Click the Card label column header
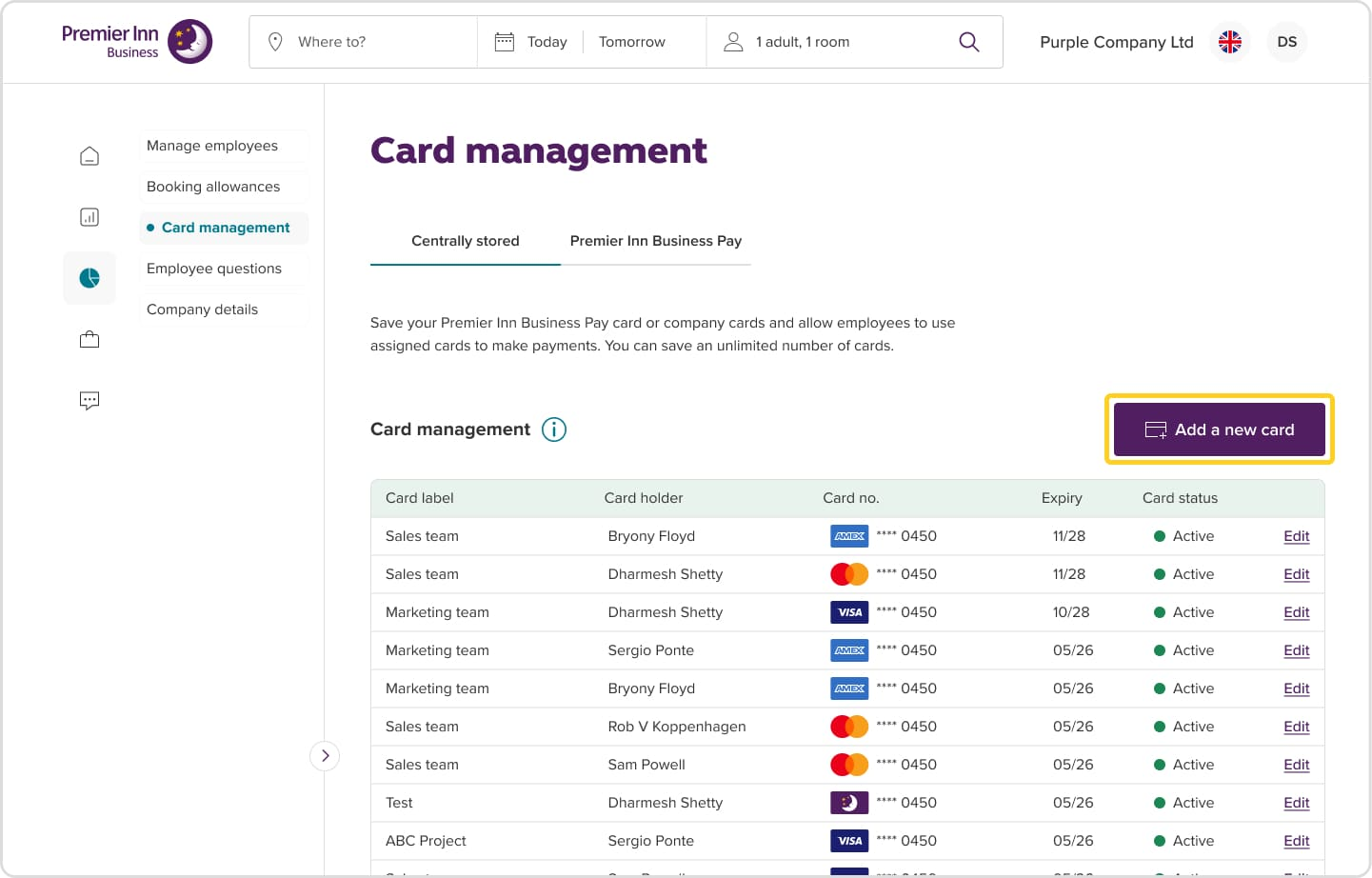Viewport: 1372px width, 878px height. point(420,498)
